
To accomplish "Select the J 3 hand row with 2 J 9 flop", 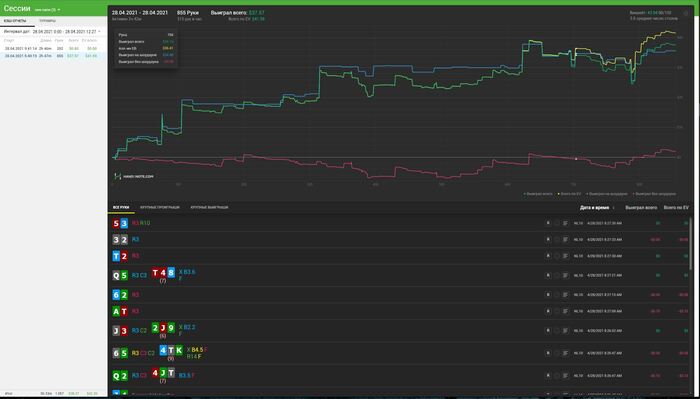I will click(400, 331).
